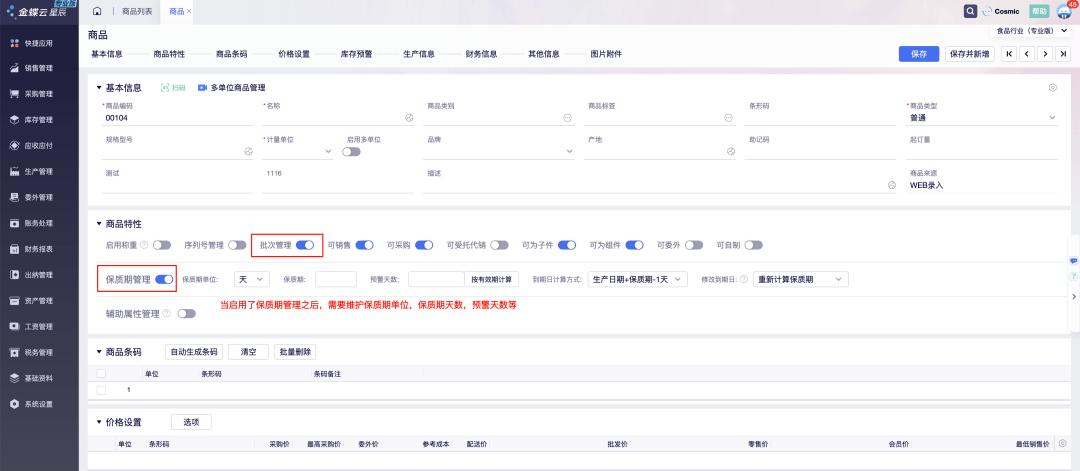Open the price table column settings gear
The height and width of the screenshot is (471, 1080).
[x=1062, y=443]
